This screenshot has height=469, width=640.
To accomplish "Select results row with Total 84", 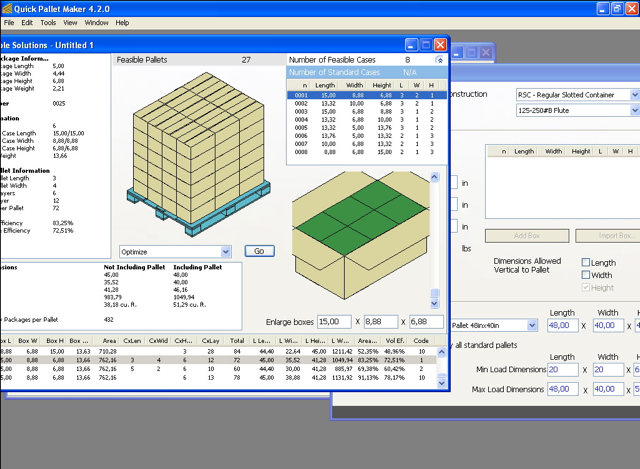I will 218,351.
